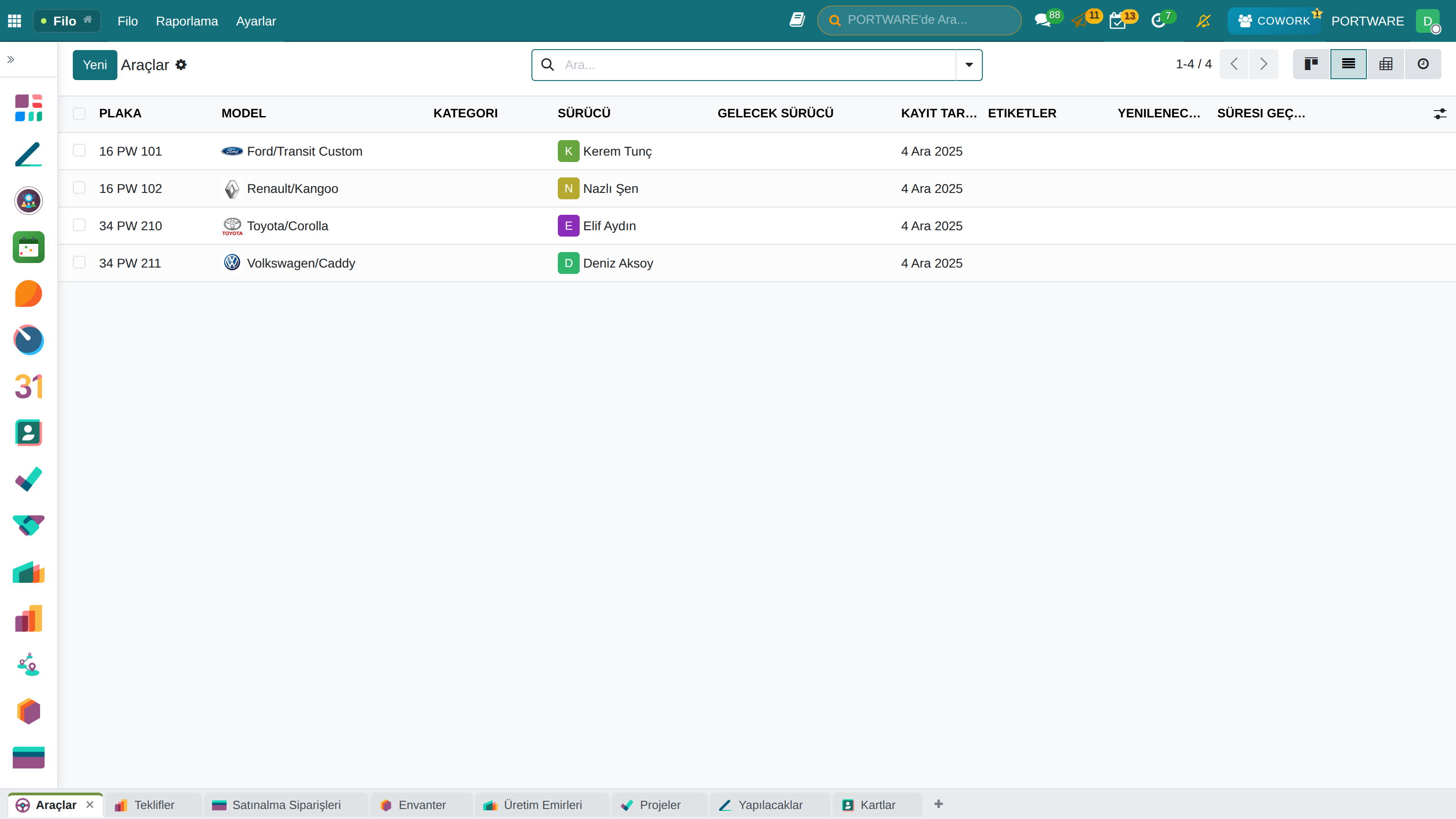Open the apps grid menu icon

14,21
